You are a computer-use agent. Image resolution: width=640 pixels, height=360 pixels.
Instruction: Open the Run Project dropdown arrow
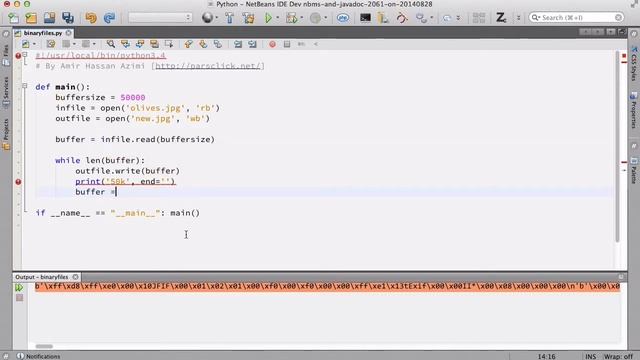pyautogui.click(x=278, y=18)
